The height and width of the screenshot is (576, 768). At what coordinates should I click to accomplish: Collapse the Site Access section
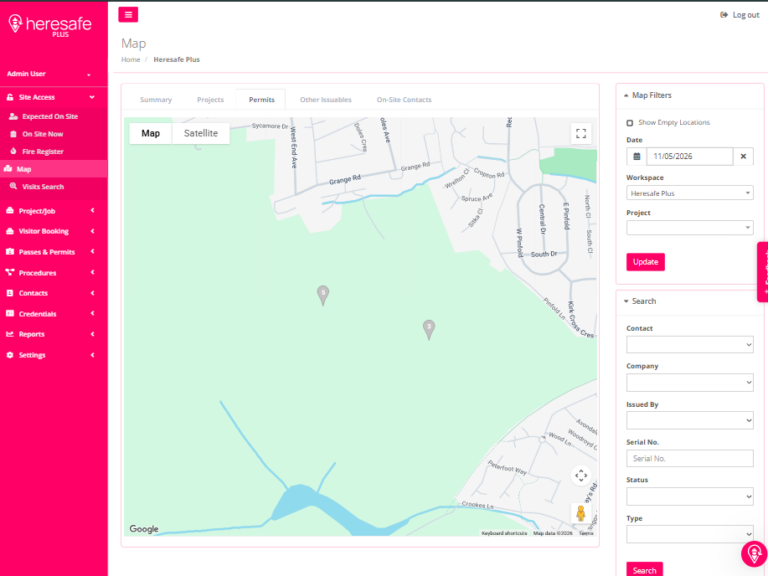click(54, 97)
